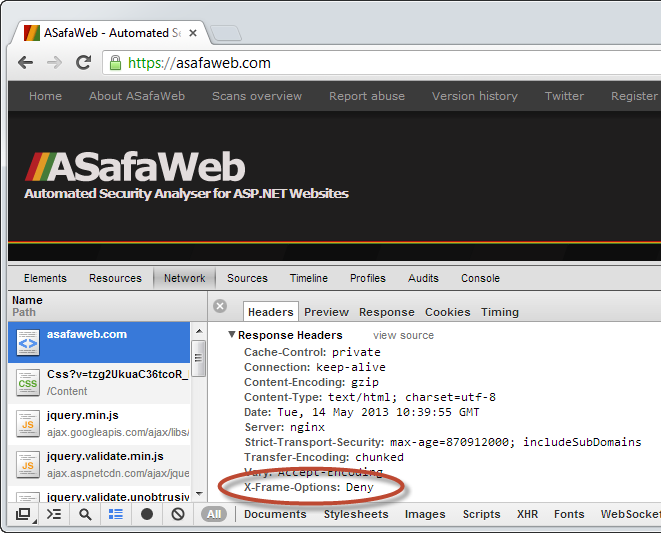Toggle the All filter pill

(x=214, y=514)
